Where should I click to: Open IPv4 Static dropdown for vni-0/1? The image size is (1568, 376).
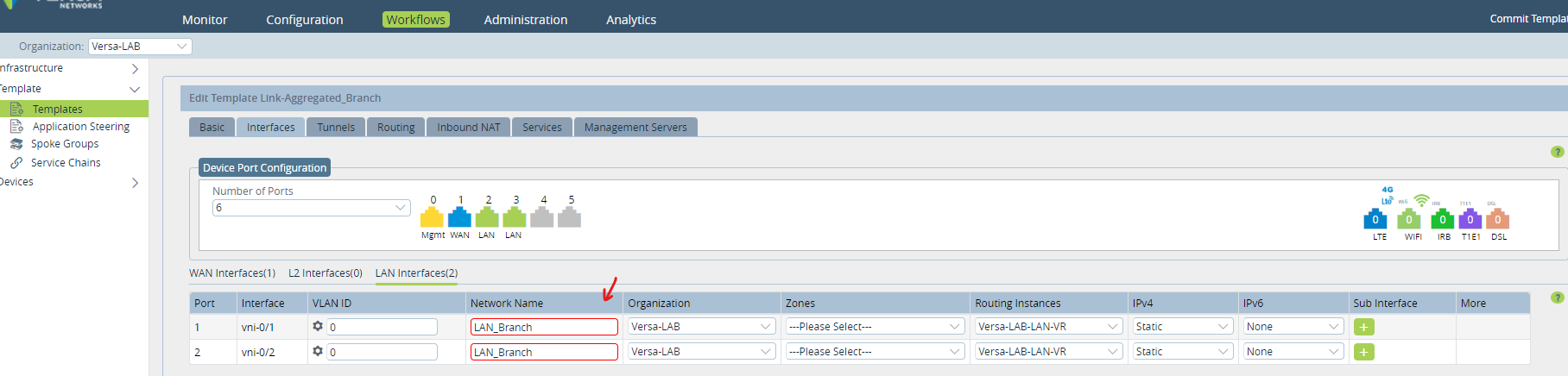click(1183, 327)
